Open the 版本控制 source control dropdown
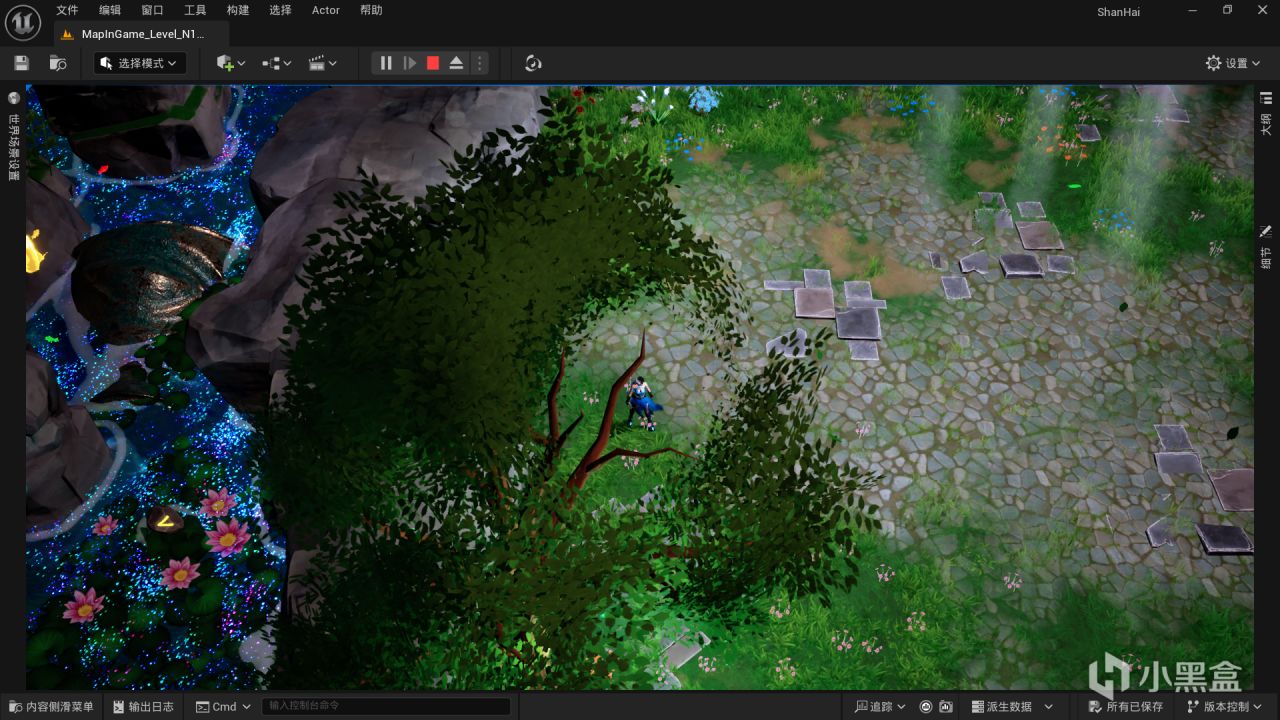Screen dimensions: 1280x720 pos(1226,707)
